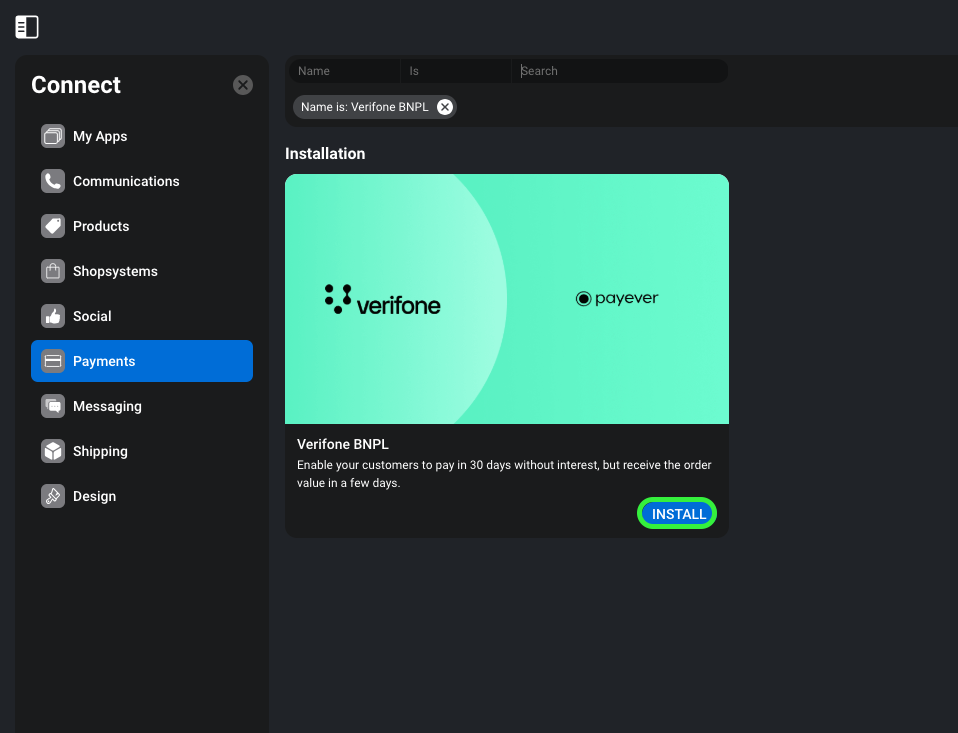Click the Verifone BNPL description text
Image resolution: width=958 pixels, height=733 pixels.
coord(504,474)
